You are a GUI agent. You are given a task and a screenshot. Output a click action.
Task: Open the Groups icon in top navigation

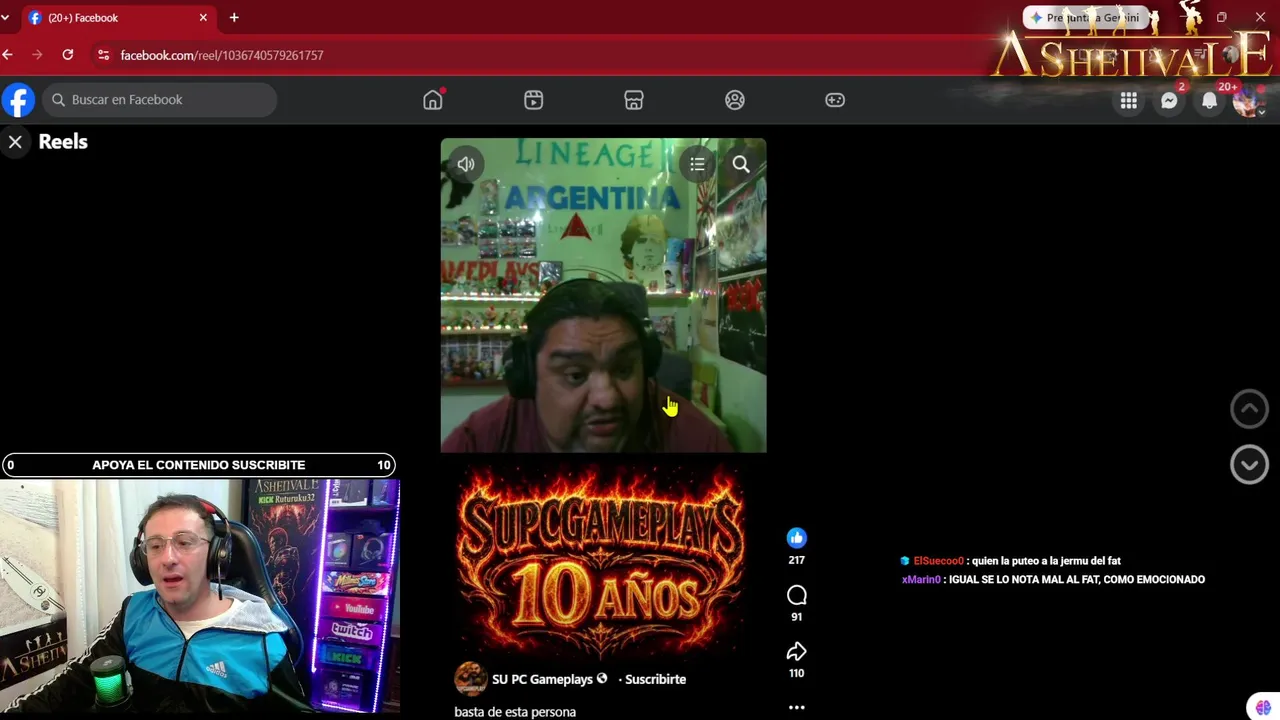pyautogui.click(x=735, y=100)
